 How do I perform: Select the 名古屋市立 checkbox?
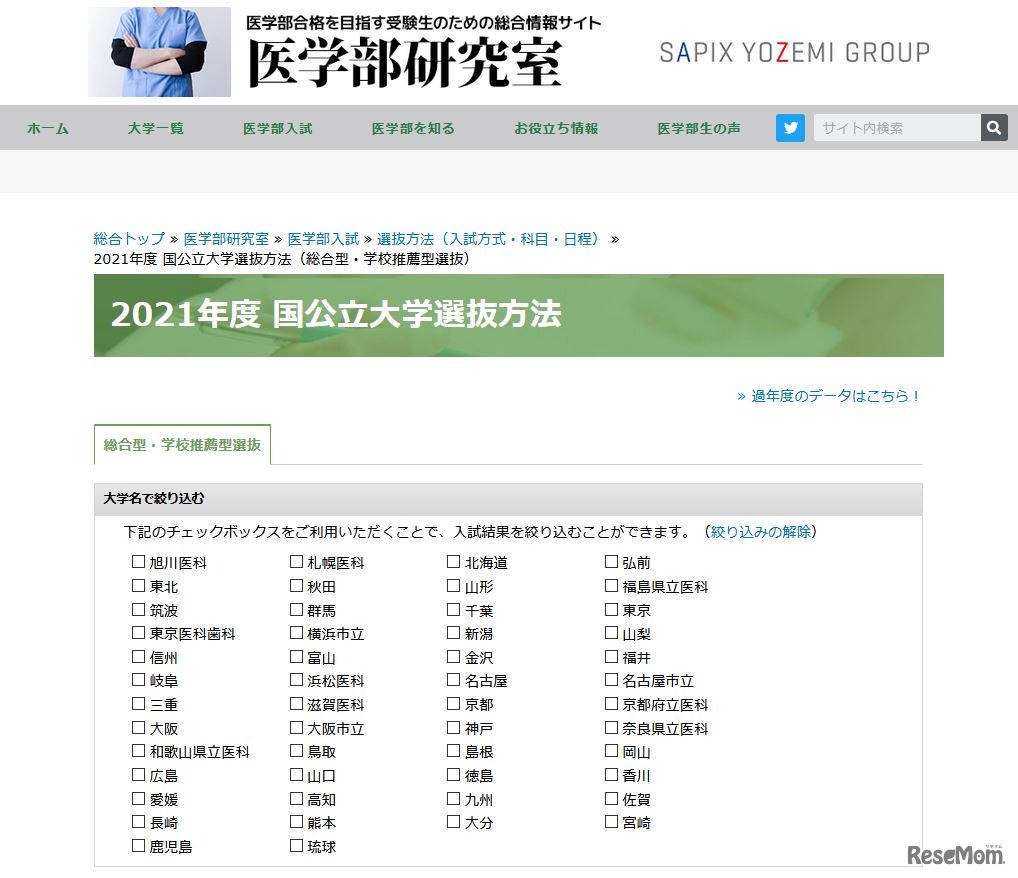610,680
